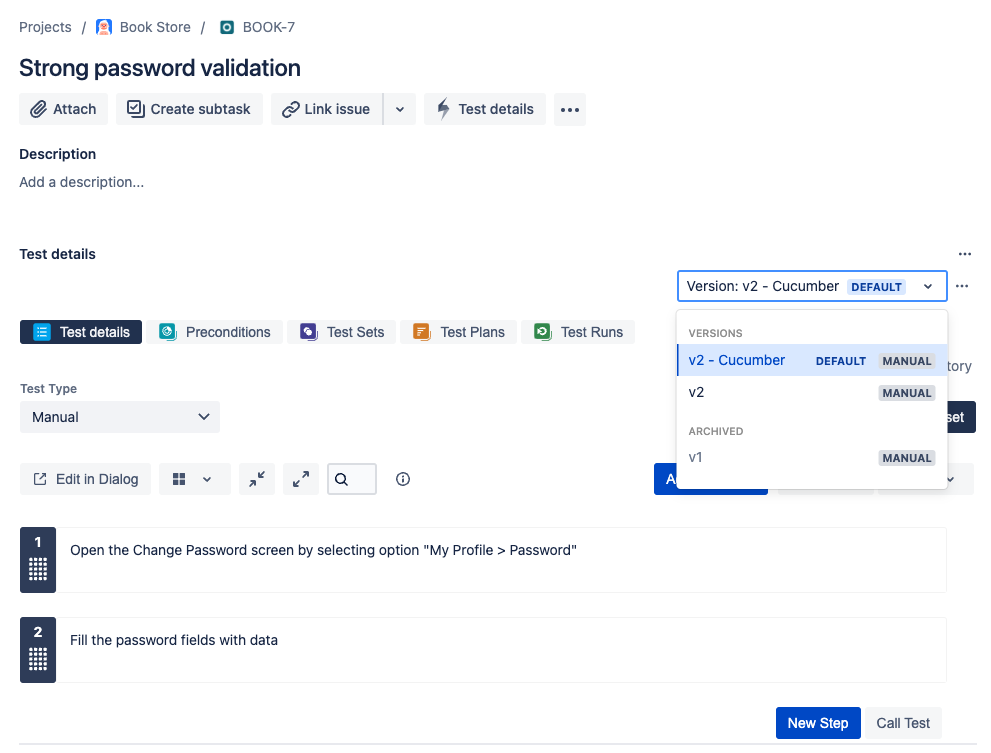Click the Strong password validation title
This screenshot has width=991, height=753.
click(x=160, y=68)
